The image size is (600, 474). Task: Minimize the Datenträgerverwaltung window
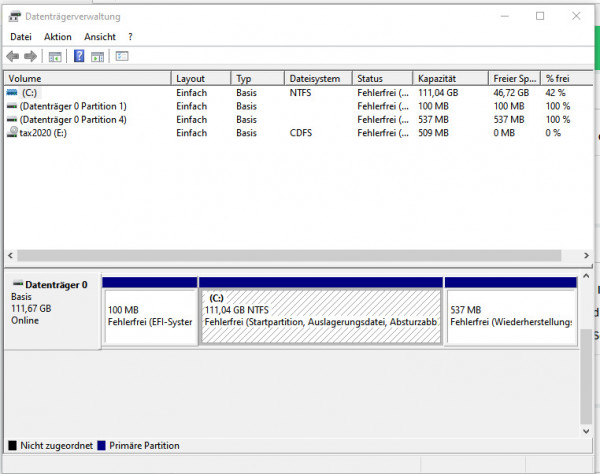click(x=505, y=16)
